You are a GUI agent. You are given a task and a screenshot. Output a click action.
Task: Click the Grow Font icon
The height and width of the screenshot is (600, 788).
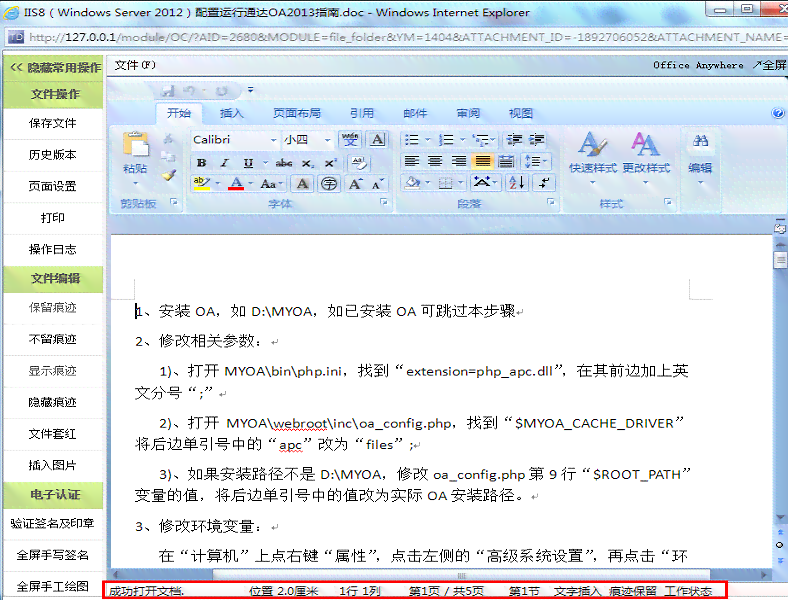355,184
